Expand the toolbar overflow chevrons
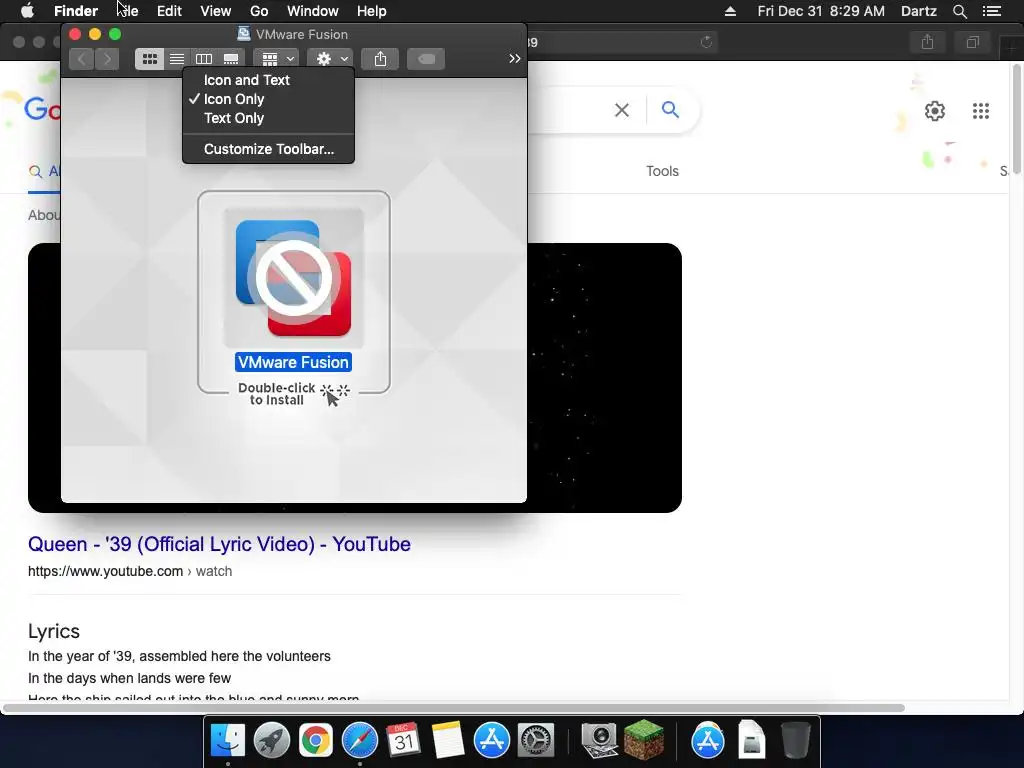The width and height of the screenshot is (1024, 768). [515, 59]
